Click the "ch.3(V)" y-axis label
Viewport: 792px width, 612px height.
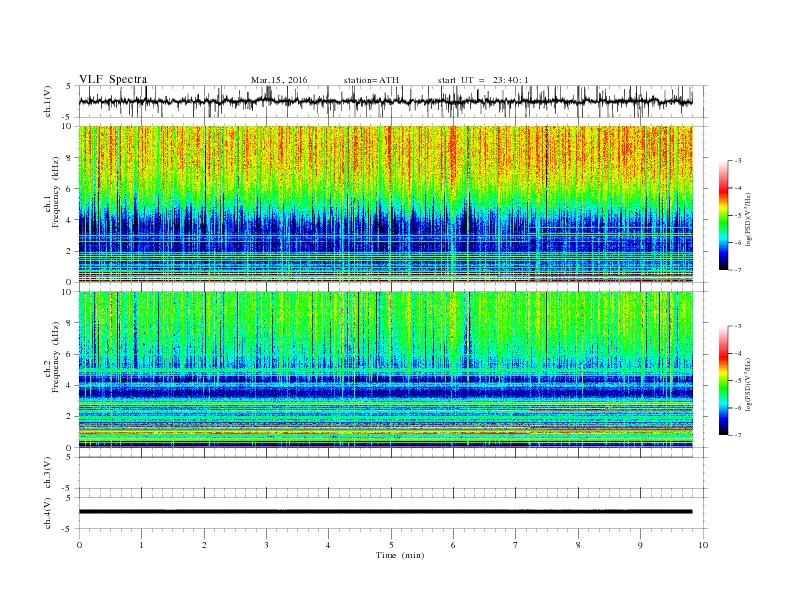[x=48, y=473]
